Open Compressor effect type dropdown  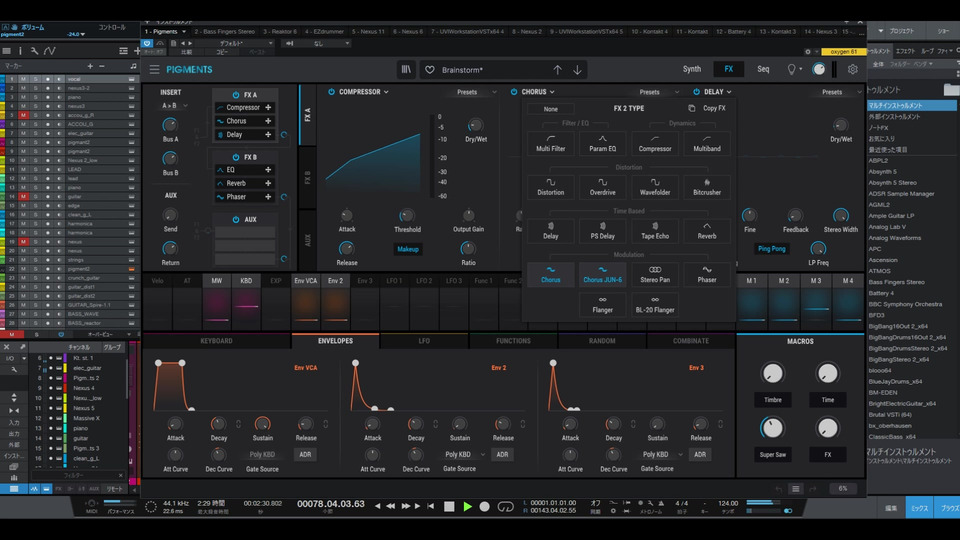click(364, 92)
